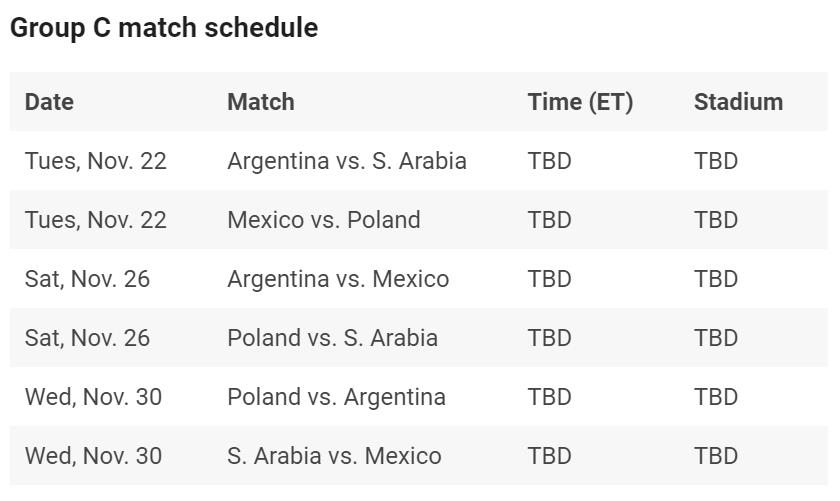Viewport: 840px width, 501px height.
Task: Select the Argentina vs. S. Arabia match
Action: (347, 161)
